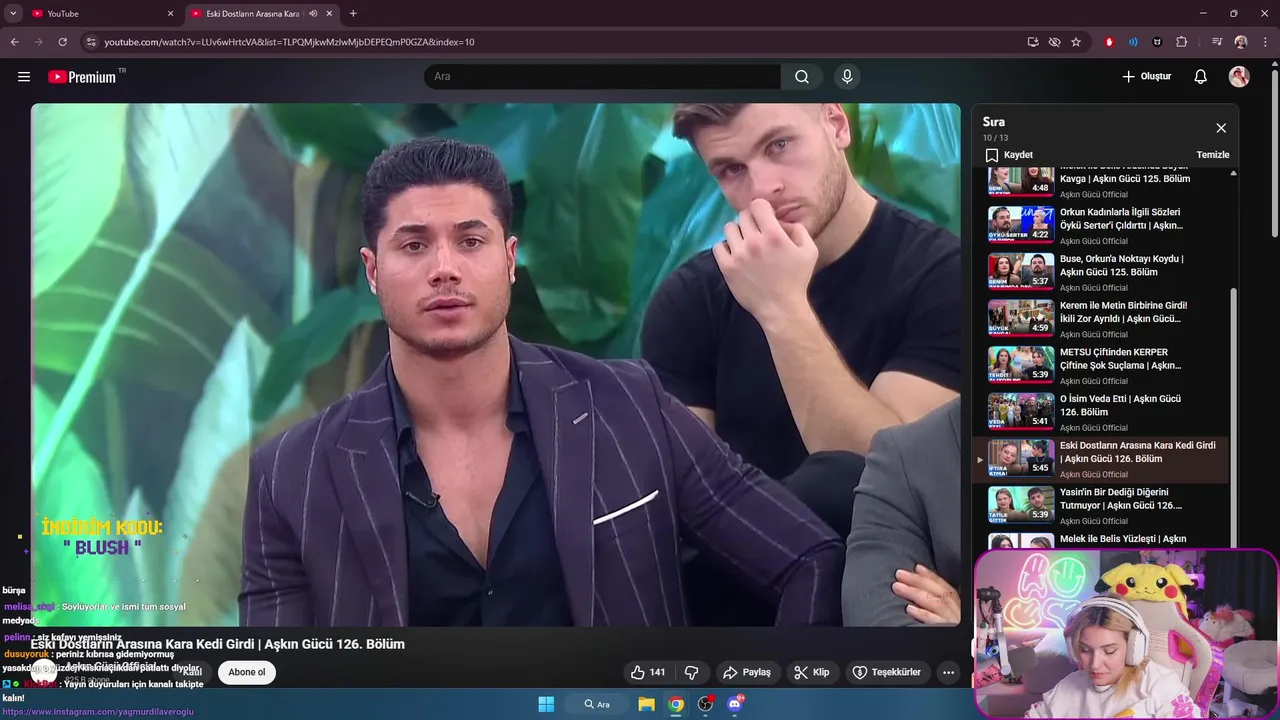
Task: Open the instagram.com/yagmurdilaveroglu link
Action: (98, 712)
